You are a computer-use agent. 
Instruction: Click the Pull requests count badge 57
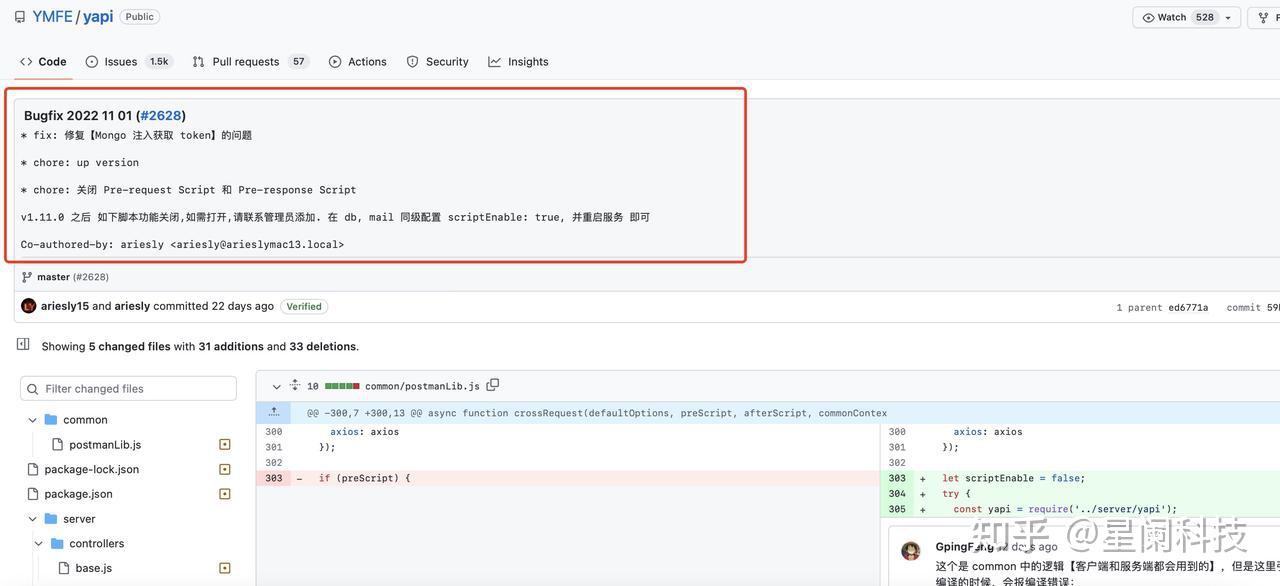pyautogui.click(x=298, y=62)
